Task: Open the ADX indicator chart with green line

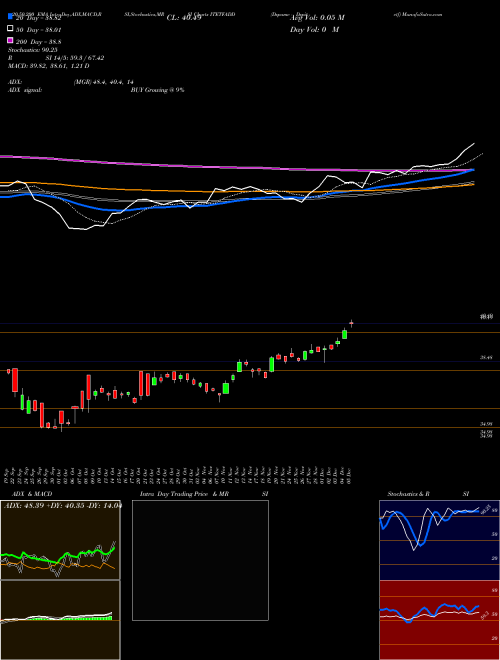Action: (x=60, y=540)
